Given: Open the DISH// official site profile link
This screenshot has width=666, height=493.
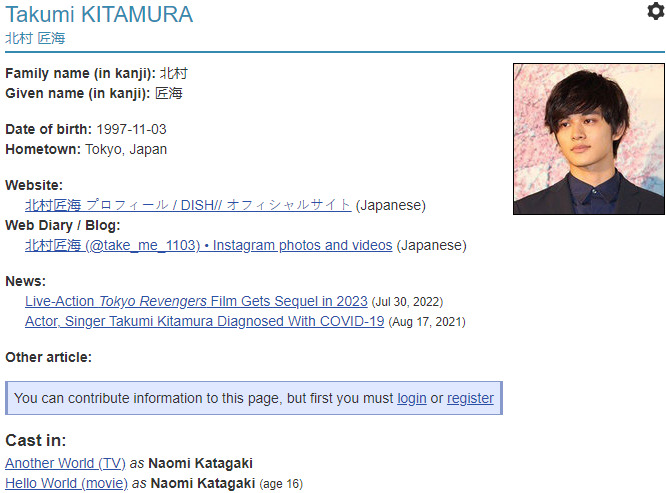Looking at the screenshot, I should pos(188,205).
